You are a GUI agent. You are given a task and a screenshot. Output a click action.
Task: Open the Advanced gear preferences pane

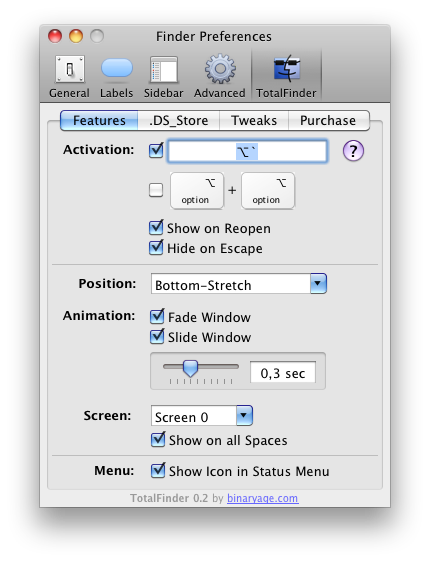pos(220,77)
